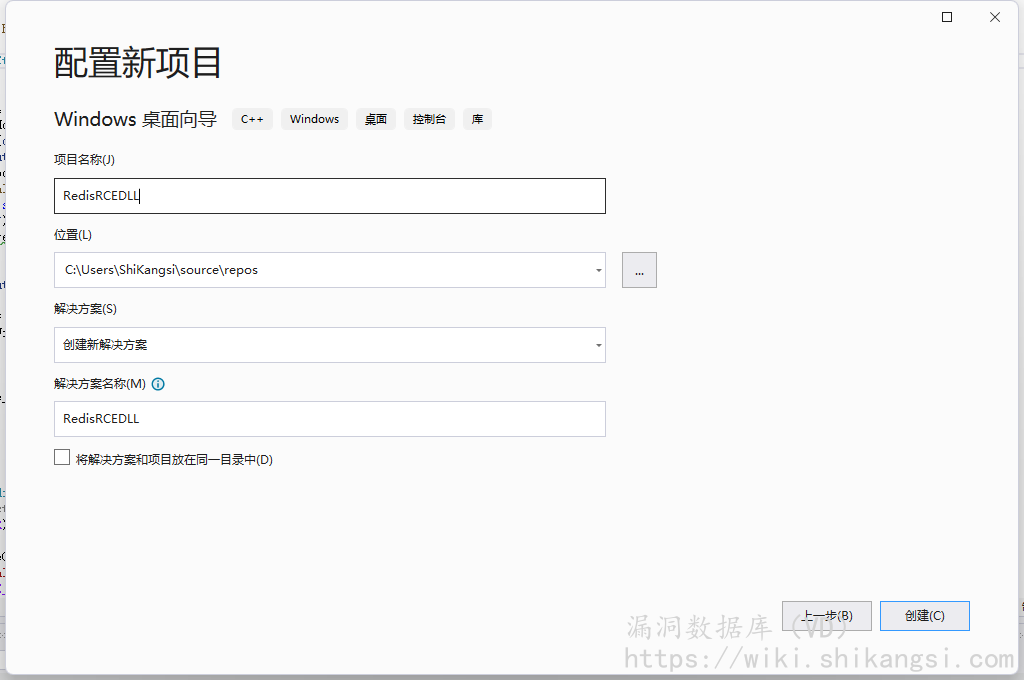Click the info icon beside 解决方案名称(M)

pos(158,384)
